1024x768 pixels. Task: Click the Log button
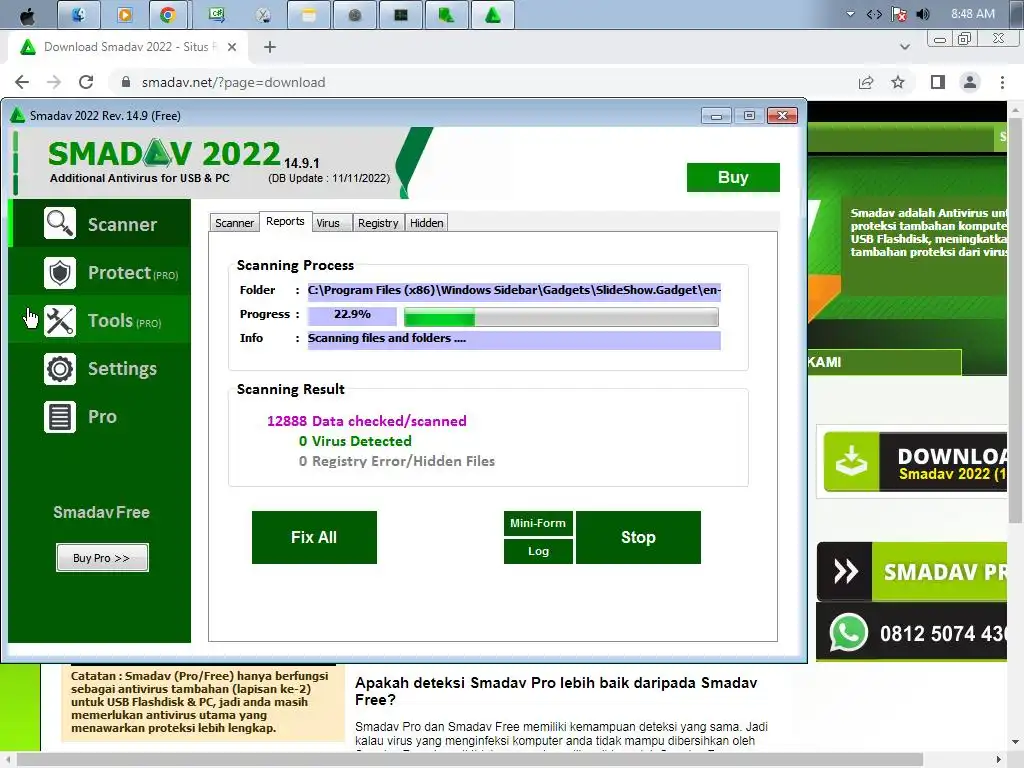538,551
